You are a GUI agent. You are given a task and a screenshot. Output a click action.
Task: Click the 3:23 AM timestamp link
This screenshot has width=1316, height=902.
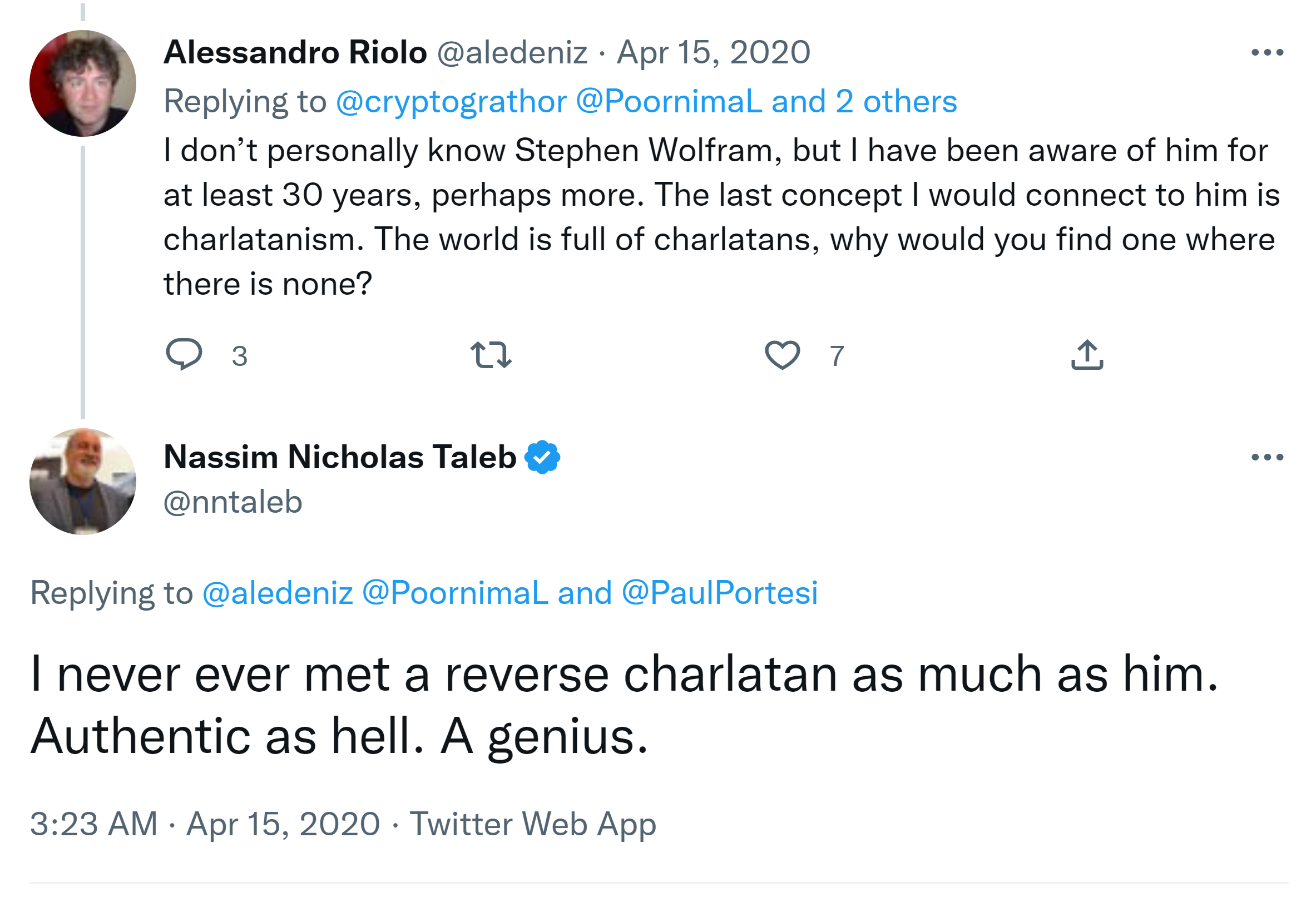click(93, 824)
